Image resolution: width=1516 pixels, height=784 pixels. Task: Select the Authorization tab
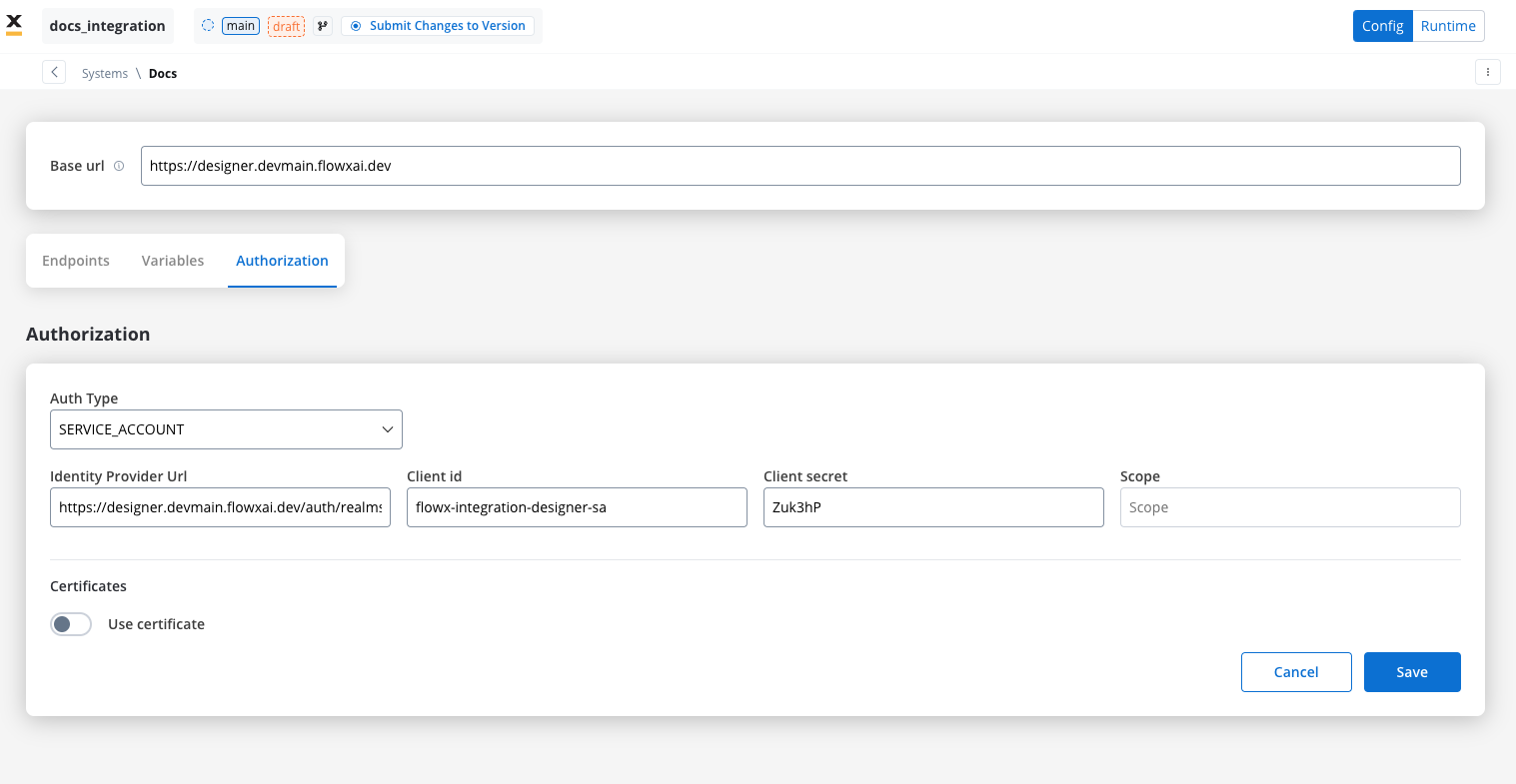282,261
